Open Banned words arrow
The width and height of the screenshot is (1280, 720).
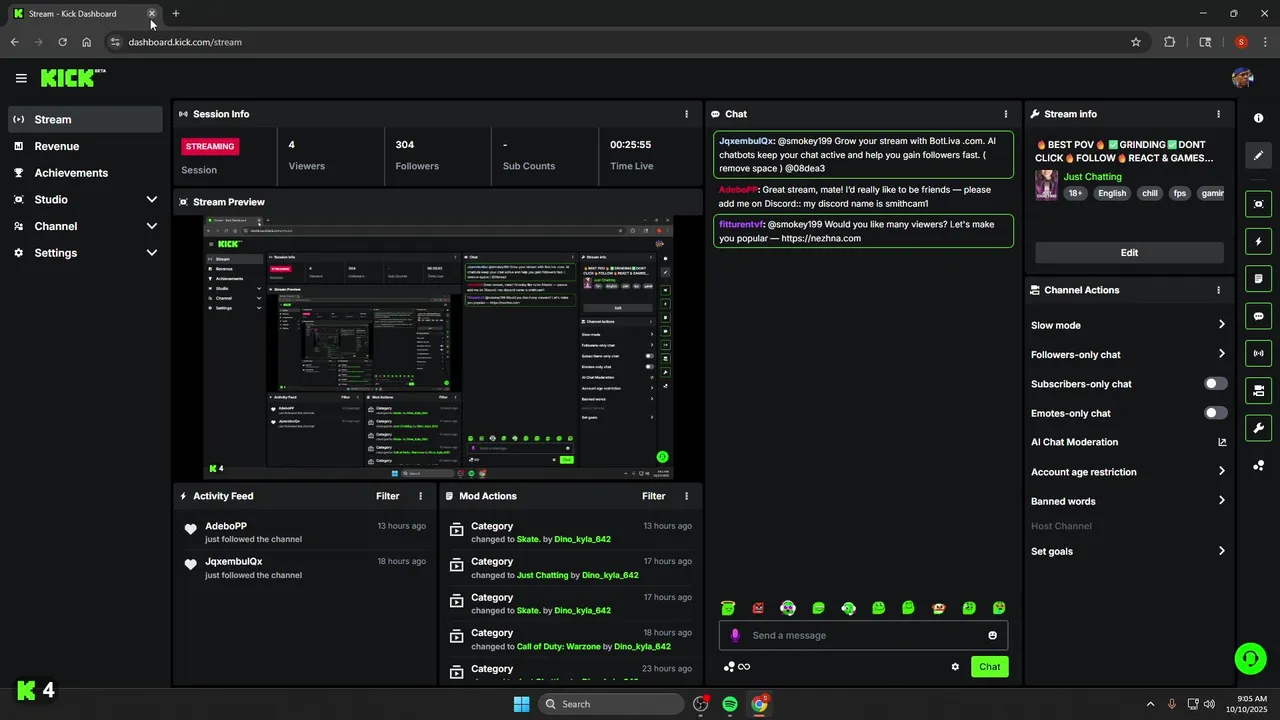pyautogui.click(x=1221, y=501)
